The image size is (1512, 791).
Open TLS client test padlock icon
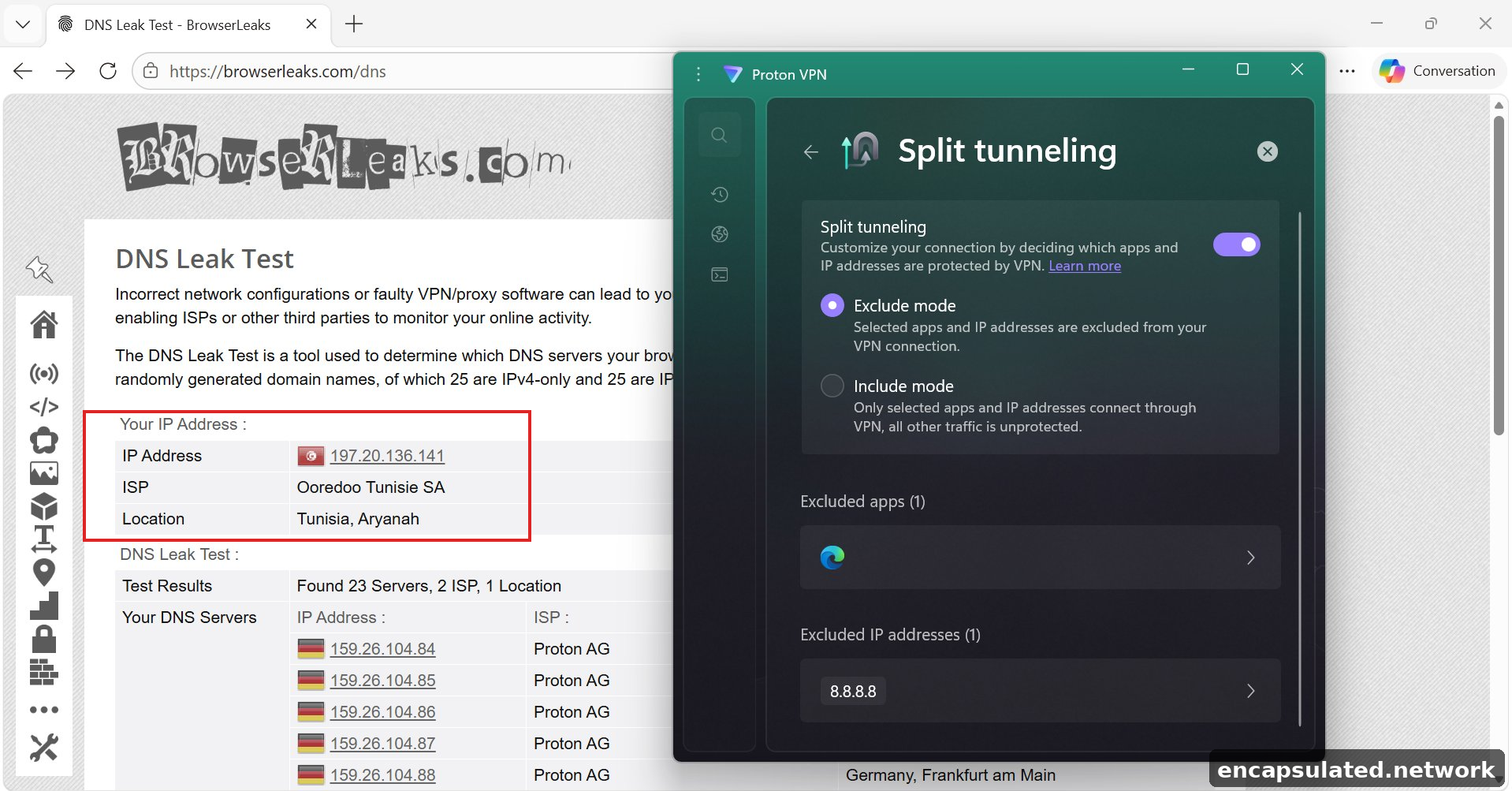[44, 639]
